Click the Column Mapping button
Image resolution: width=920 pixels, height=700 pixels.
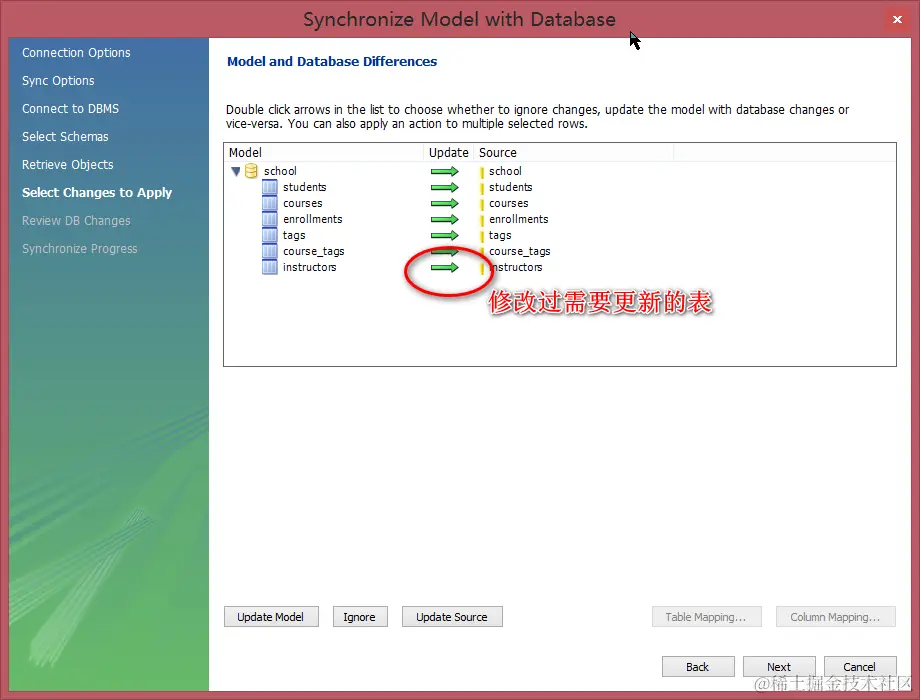pyautogui.click(x=835, y=617)
